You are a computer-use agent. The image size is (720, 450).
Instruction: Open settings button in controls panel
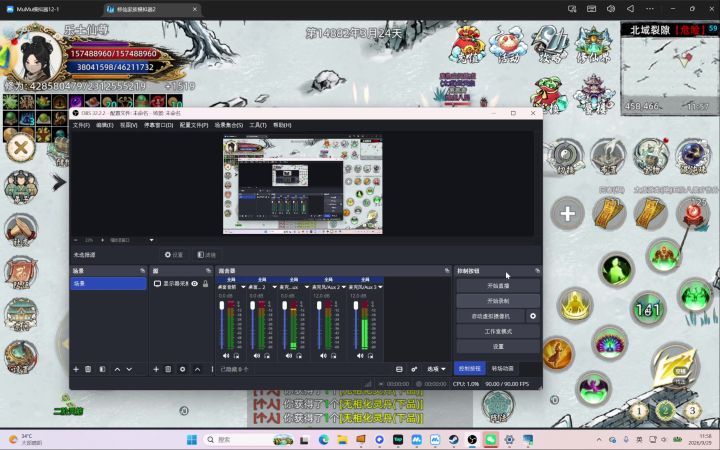[x=498, y=346]
